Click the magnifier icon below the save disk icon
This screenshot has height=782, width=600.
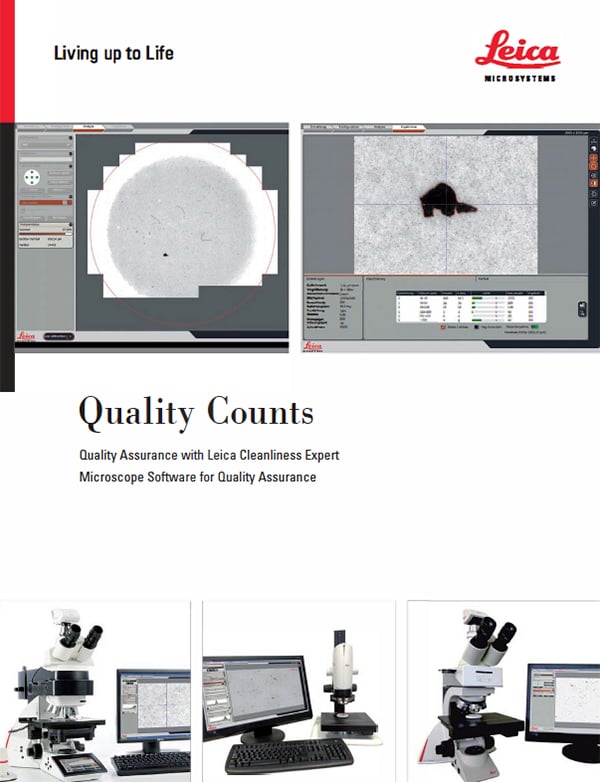click(582, 313)
